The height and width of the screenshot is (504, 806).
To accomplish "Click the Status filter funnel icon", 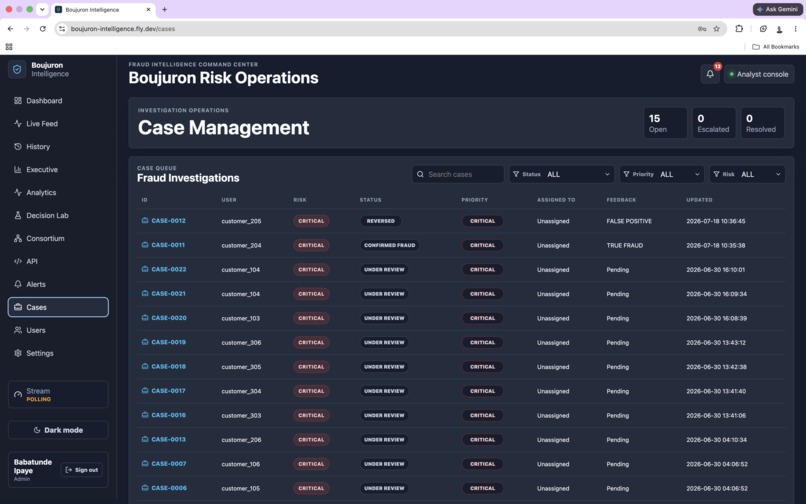I will pyautogui.click(x=516, y=174).
